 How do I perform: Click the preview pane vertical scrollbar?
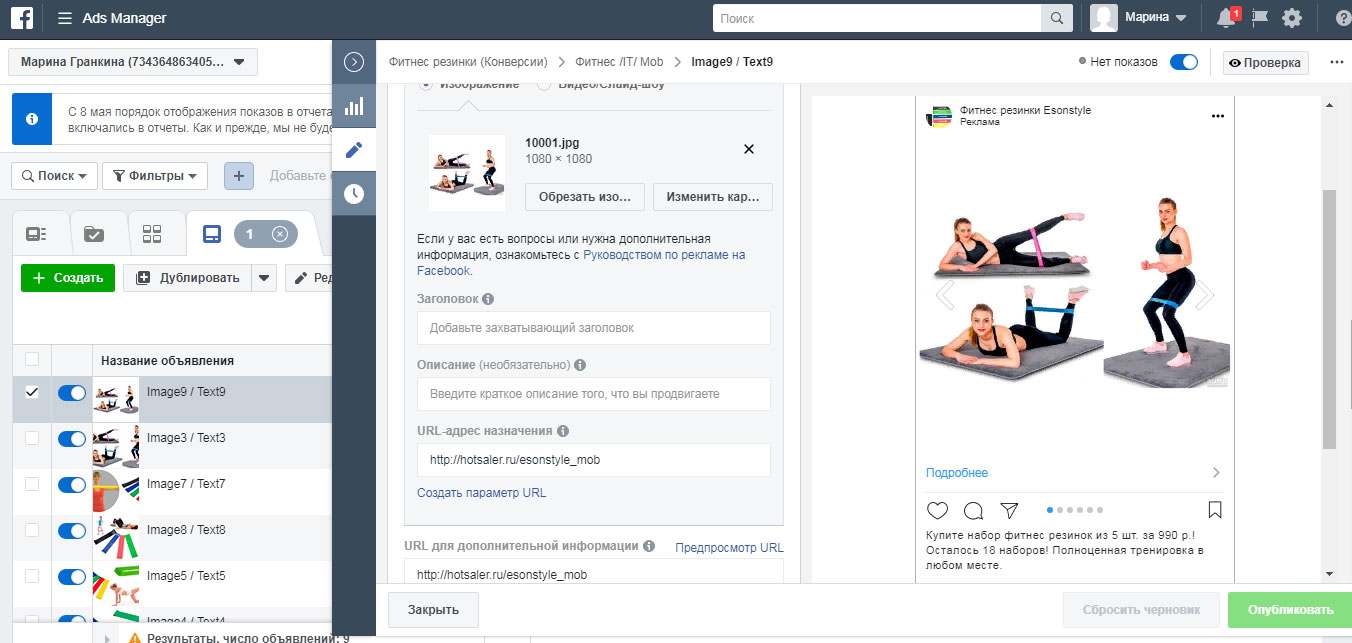pyautogui.click(x=1329, y=320)
